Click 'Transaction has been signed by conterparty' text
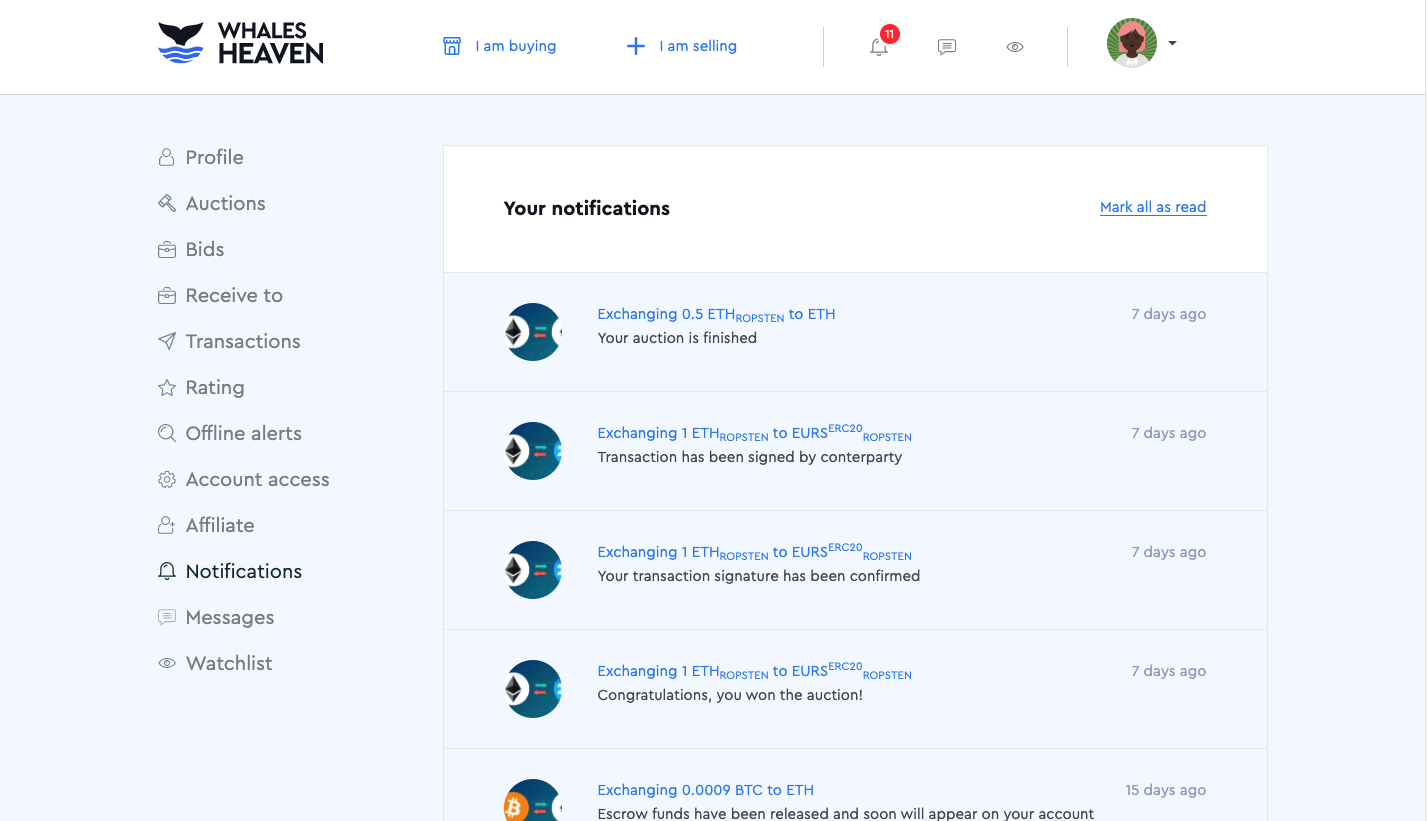1428x821 pixels. 750,457
